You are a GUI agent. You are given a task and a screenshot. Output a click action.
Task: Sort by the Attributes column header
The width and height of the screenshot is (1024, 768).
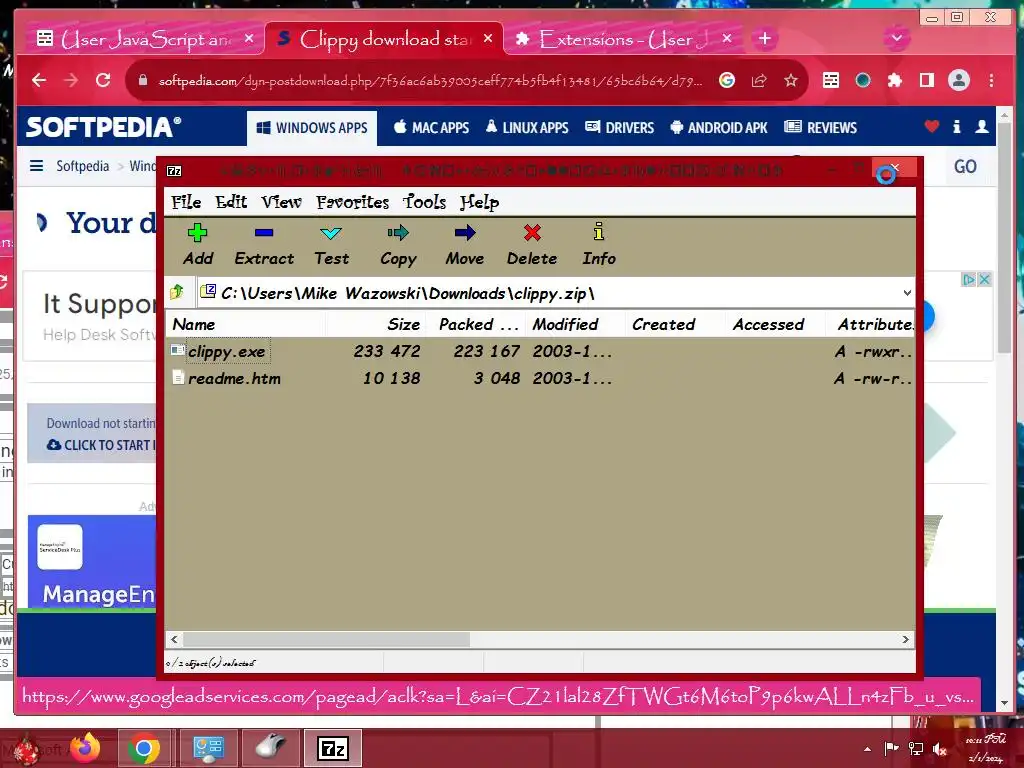pos(871,325)
